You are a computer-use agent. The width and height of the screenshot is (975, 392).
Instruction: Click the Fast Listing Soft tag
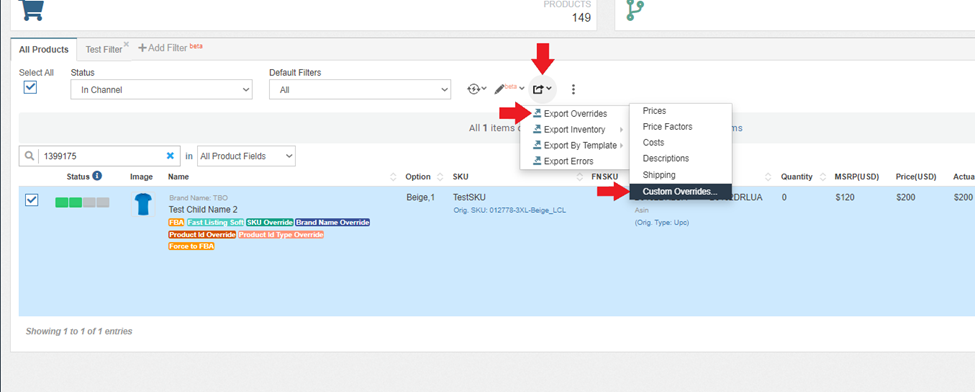point(215,222)
